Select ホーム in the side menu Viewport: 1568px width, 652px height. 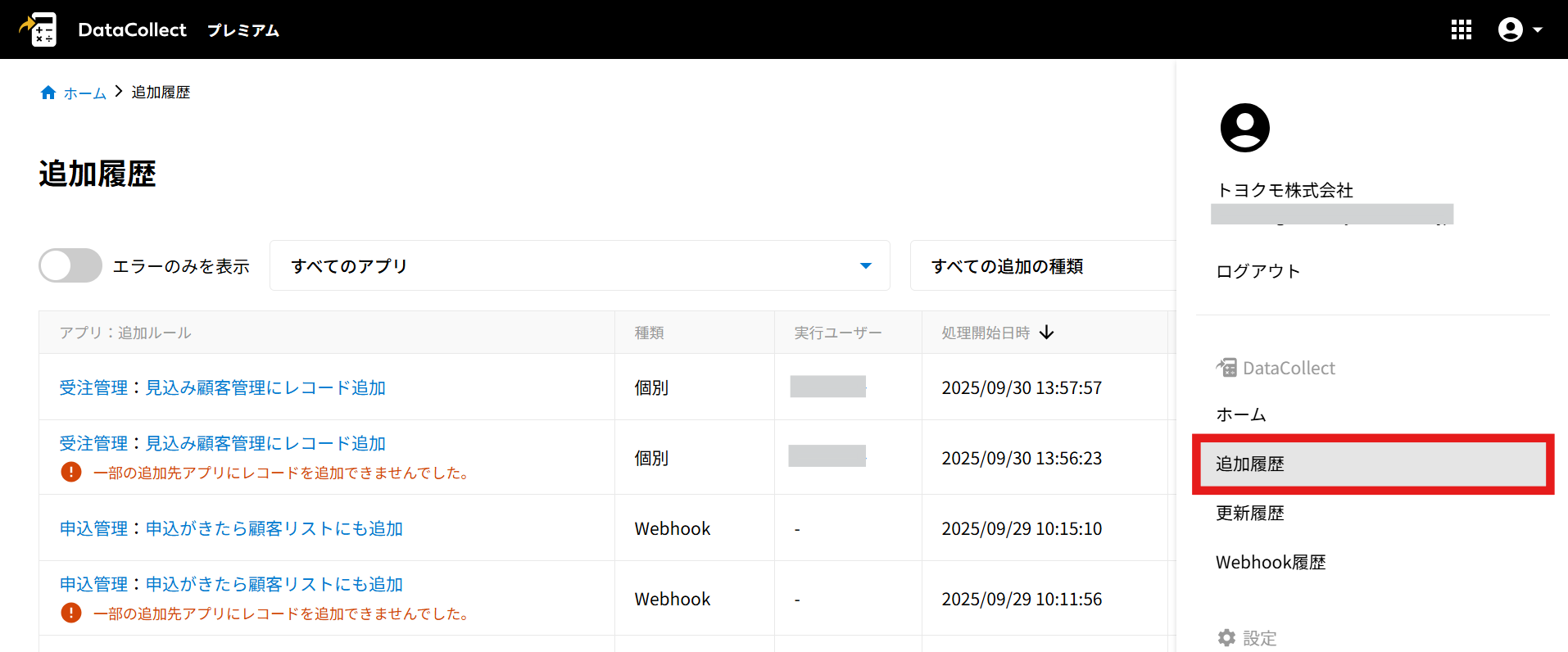(x=1240, y=414)
